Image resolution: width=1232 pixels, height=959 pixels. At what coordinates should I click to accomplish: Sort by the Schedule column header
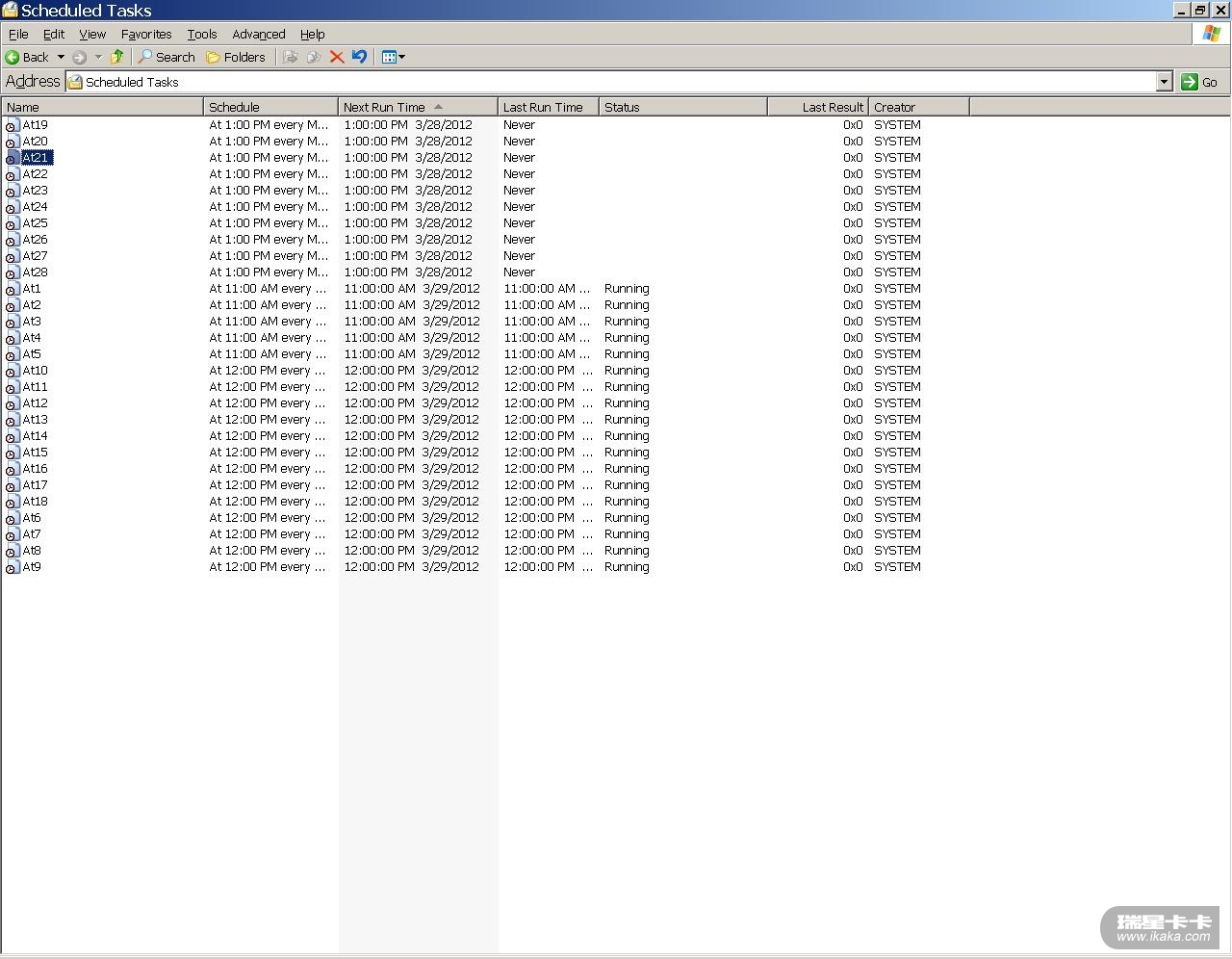270,107
